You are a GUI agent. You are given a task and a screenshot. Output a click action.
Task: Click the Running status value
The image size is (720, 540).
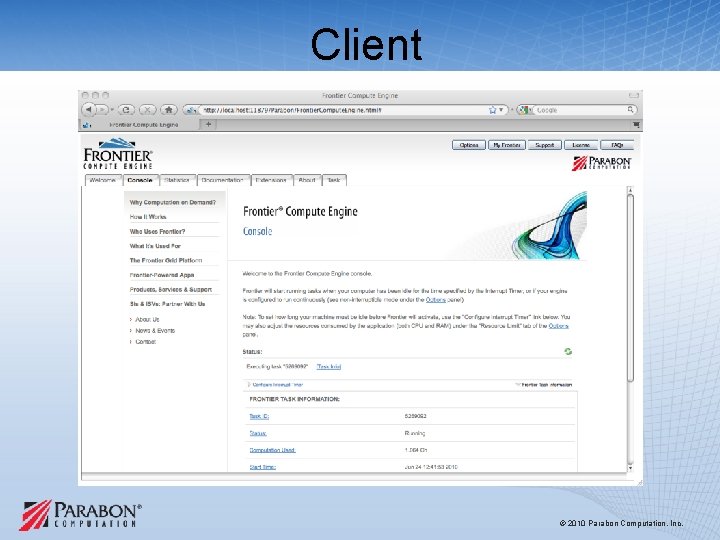pos(415,433)
